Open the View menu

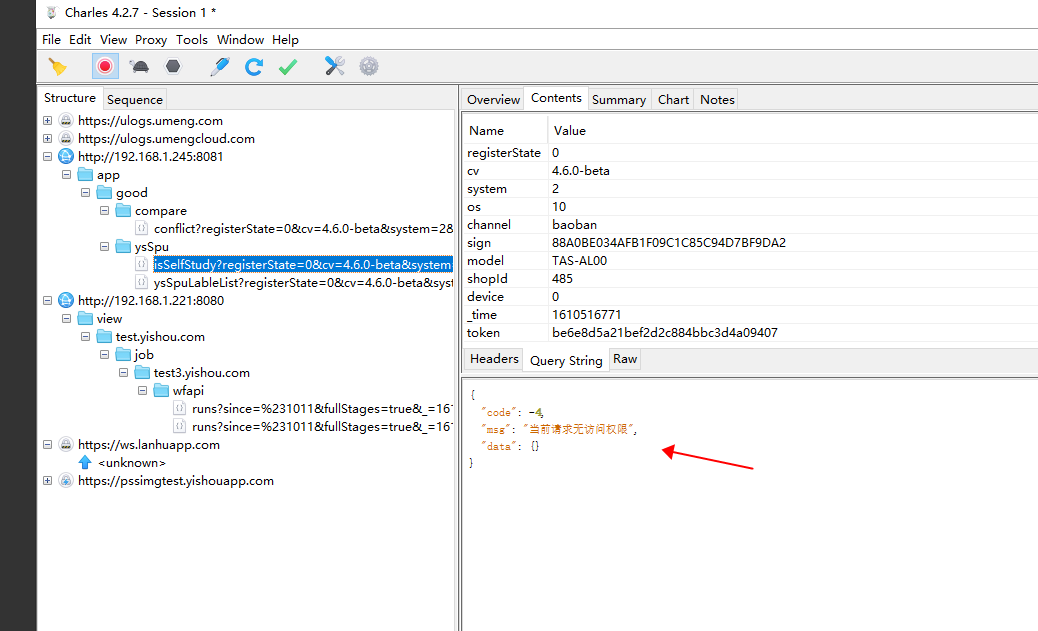pyautogui.click(x=113, y=40)
